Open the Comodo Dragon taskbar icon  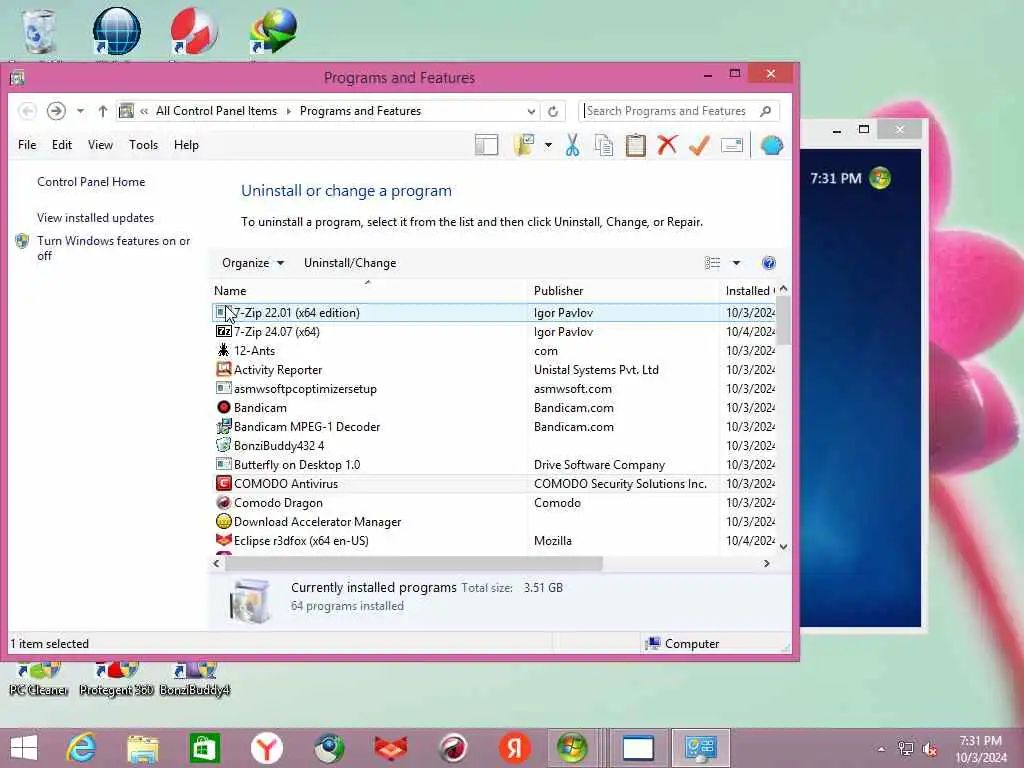pyautogui.click(x=453, y=748)
